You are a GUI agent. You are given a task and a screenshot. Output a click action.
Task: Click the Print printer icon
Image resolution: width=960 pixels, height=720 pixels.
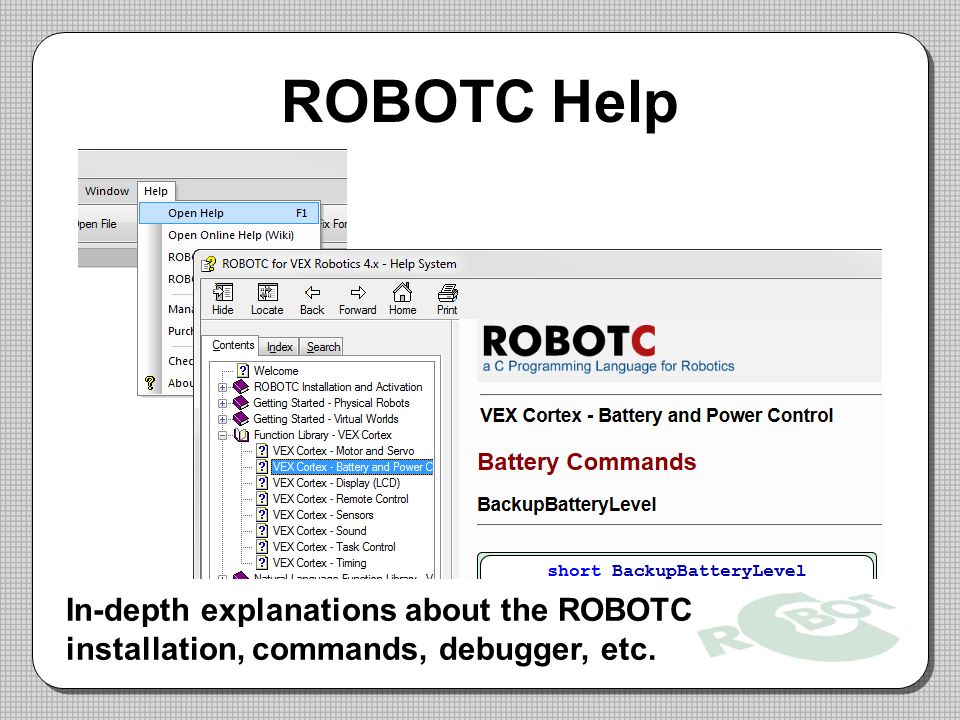click(448, 293)
